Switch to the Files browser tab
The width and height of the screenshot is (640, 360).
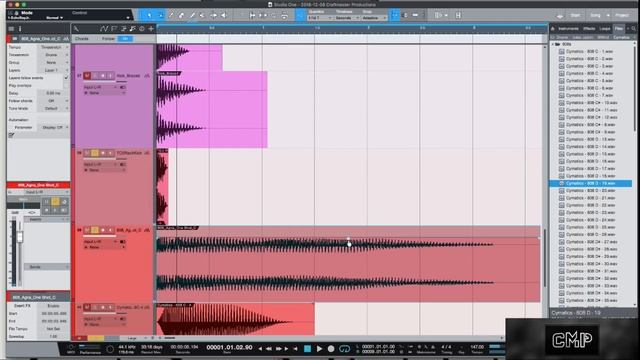[619, 29]
